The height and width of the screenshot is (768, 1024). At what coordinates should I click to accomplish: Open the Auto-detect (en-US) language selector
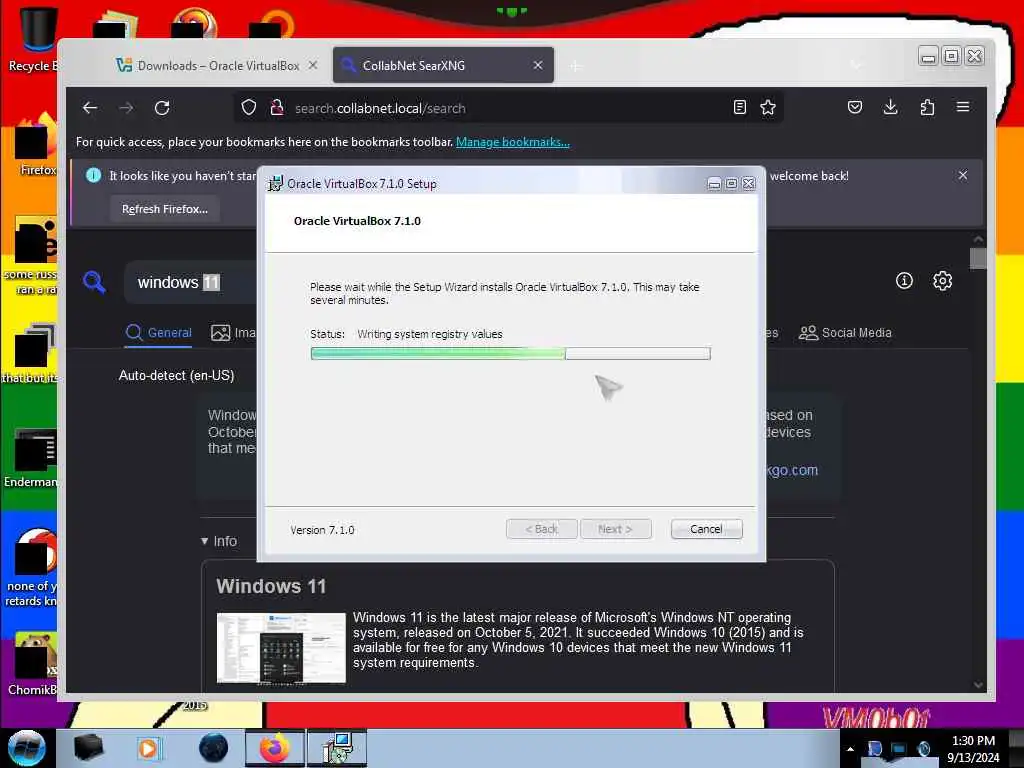pos(176,376)
